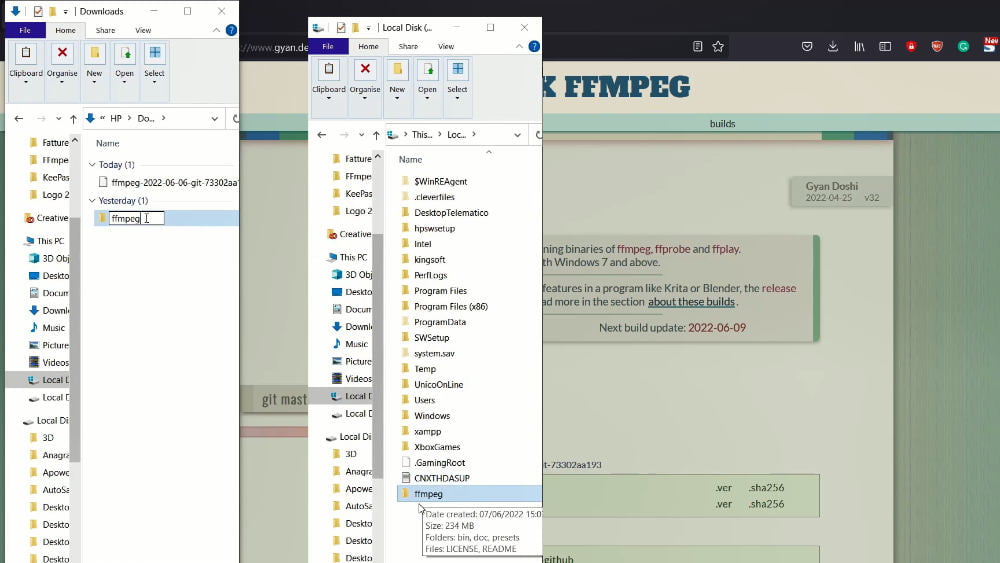Open the Open group in Downloads window ribbon
Image resolution: width=1000 pixels, height=563 pixels.
tap(124, 64)
